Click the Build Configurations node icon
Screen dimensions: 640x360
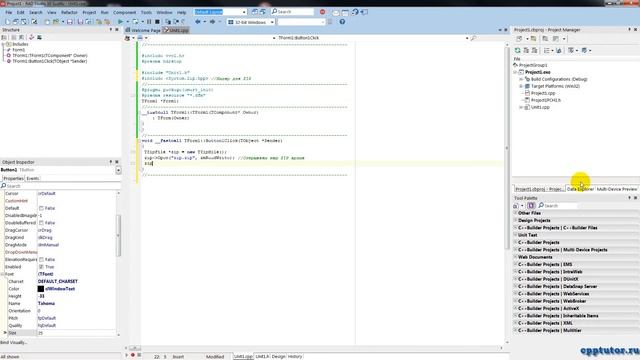pyautogui.click(x=527, y=79)
